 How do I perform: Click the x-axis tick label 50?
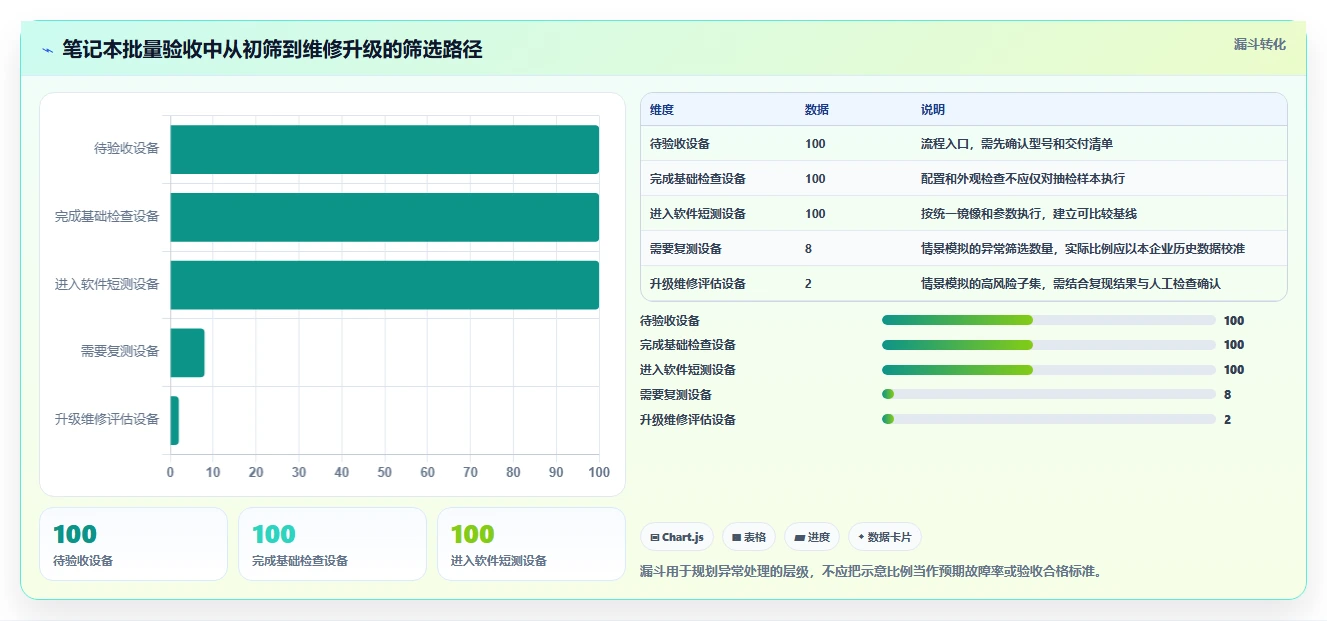point(384,472)
